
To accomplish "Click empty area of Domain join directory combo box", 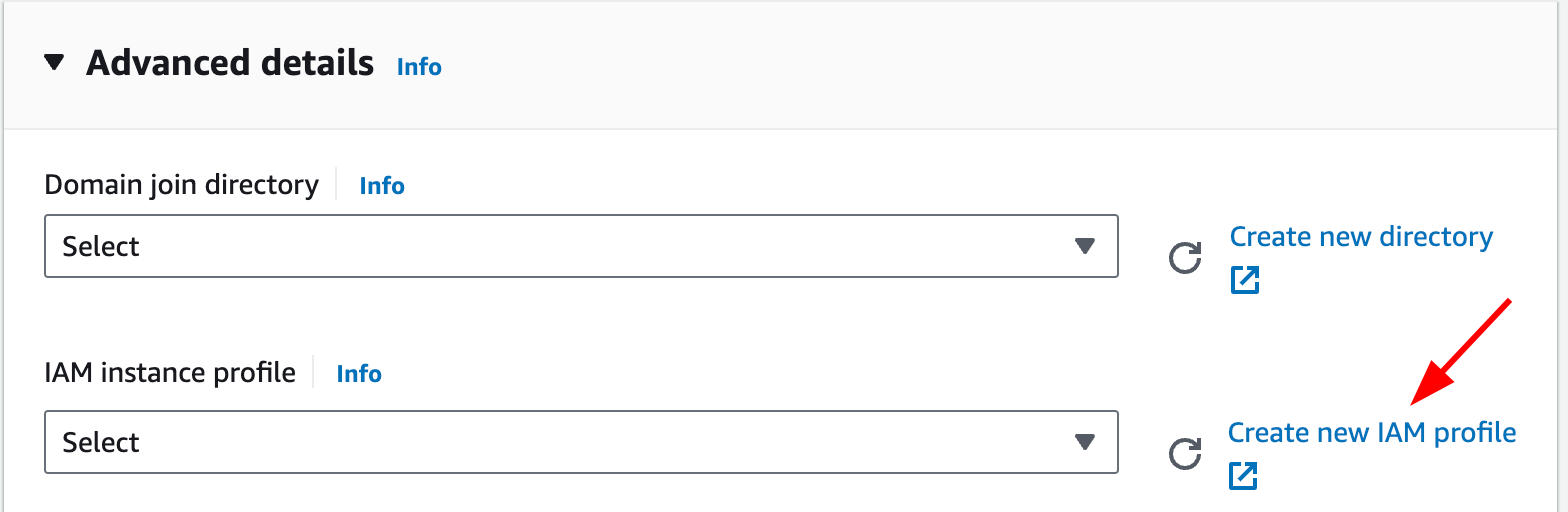I will pos(600,246).
